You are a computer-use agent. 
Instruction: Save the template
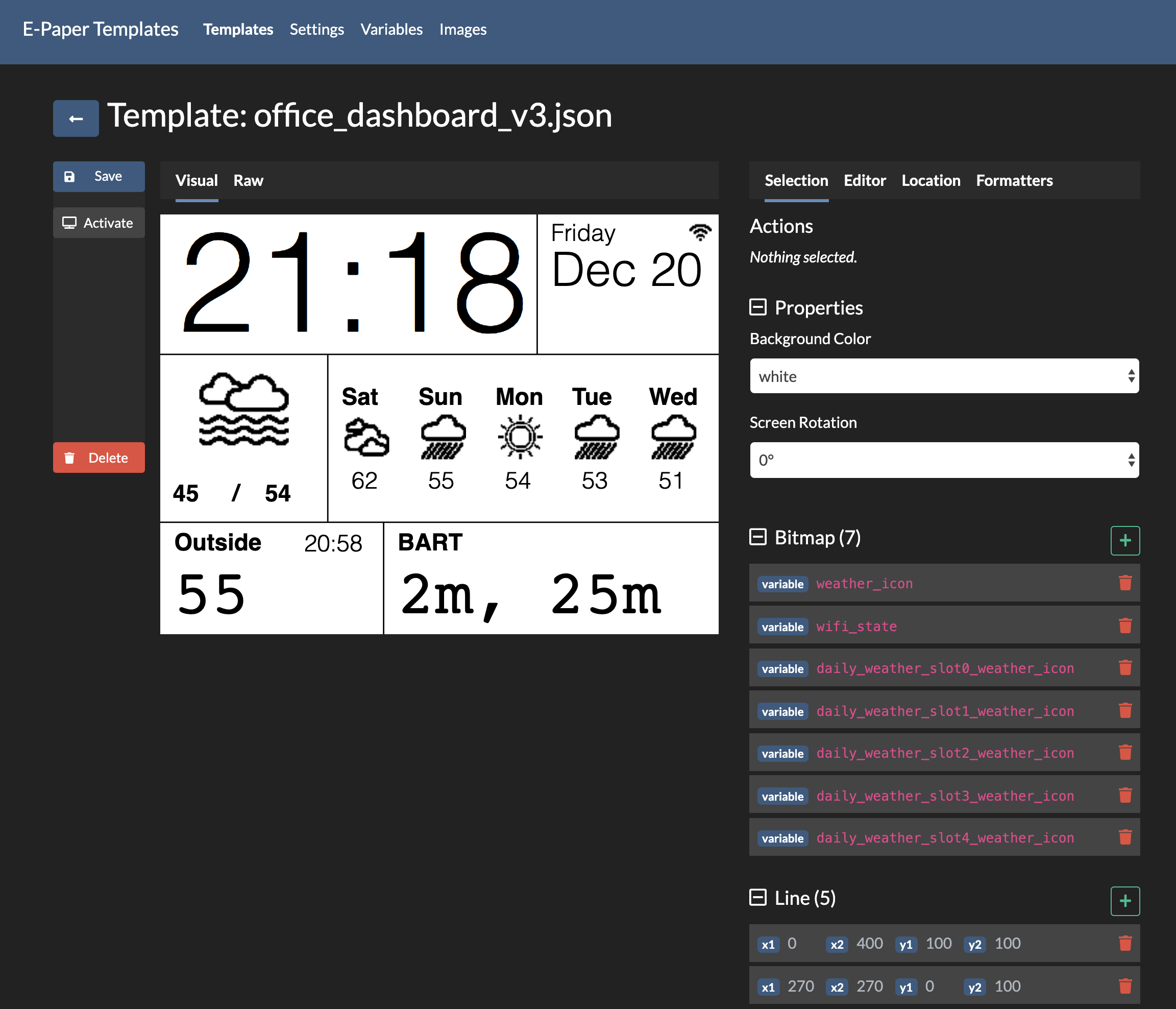(99, 177)
